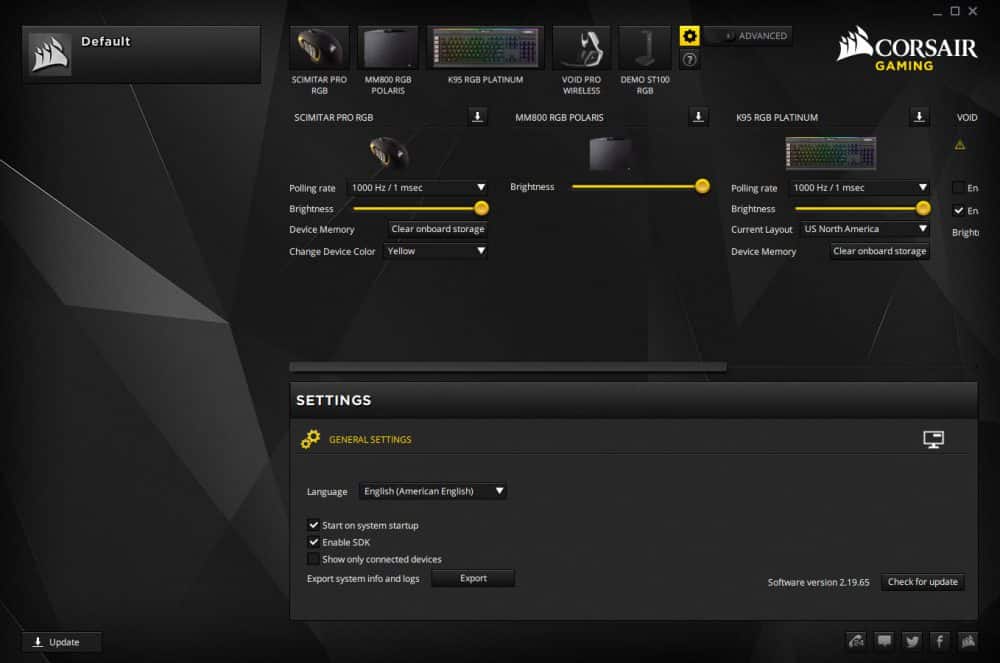Clear onboard storage for Scimitar Pro
This screenshot has height=663, width=1000.
click(438, 229)
